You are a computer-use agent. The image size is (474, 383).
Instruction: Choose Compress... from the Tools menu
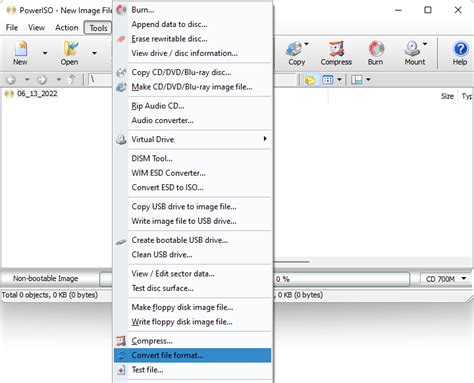[193, 341]
